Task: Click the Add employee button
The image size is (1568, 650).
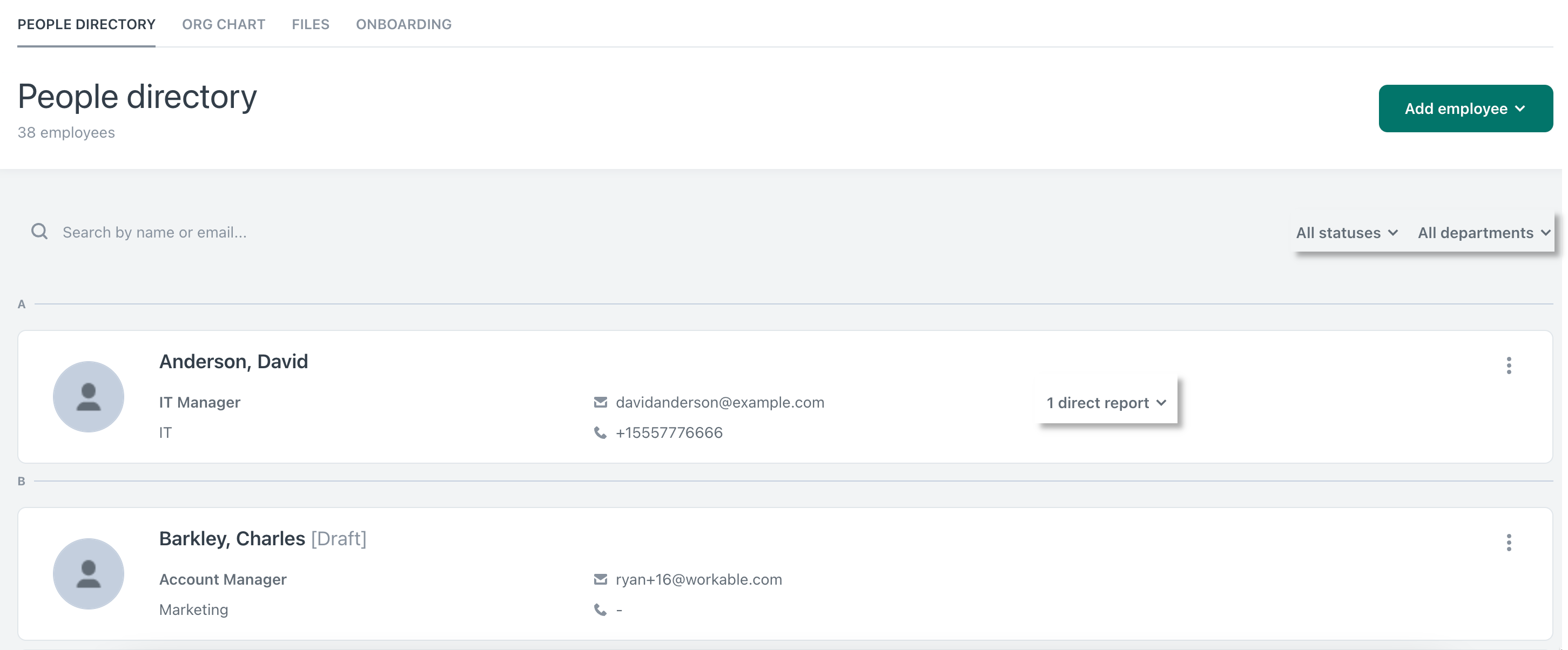Action: click(x=1465, y=109)
